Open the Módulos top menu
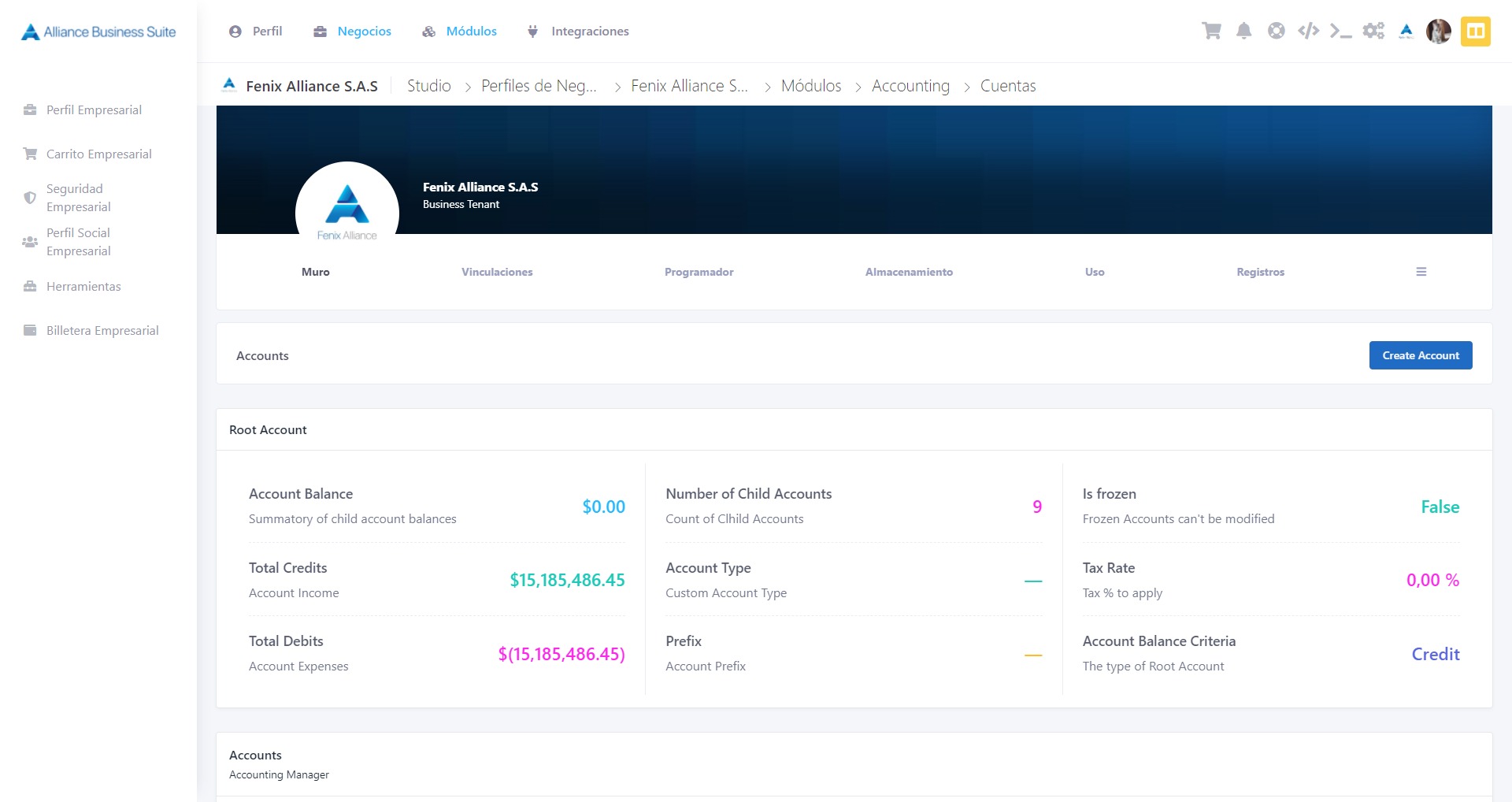 [x=460, y=32]
